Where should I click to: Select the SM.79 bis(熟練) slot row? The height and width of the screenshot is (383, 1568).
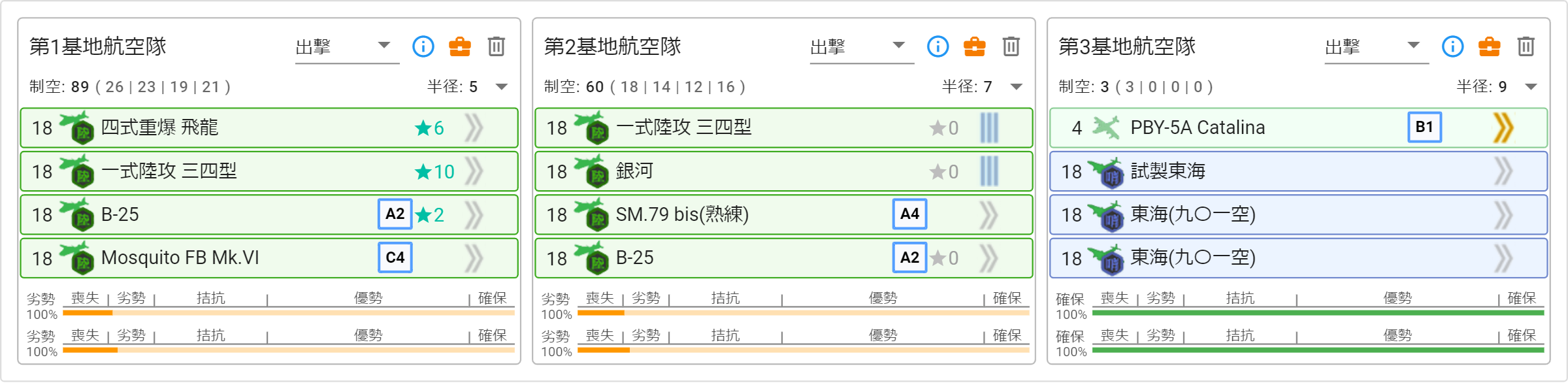tap(783, 214)
